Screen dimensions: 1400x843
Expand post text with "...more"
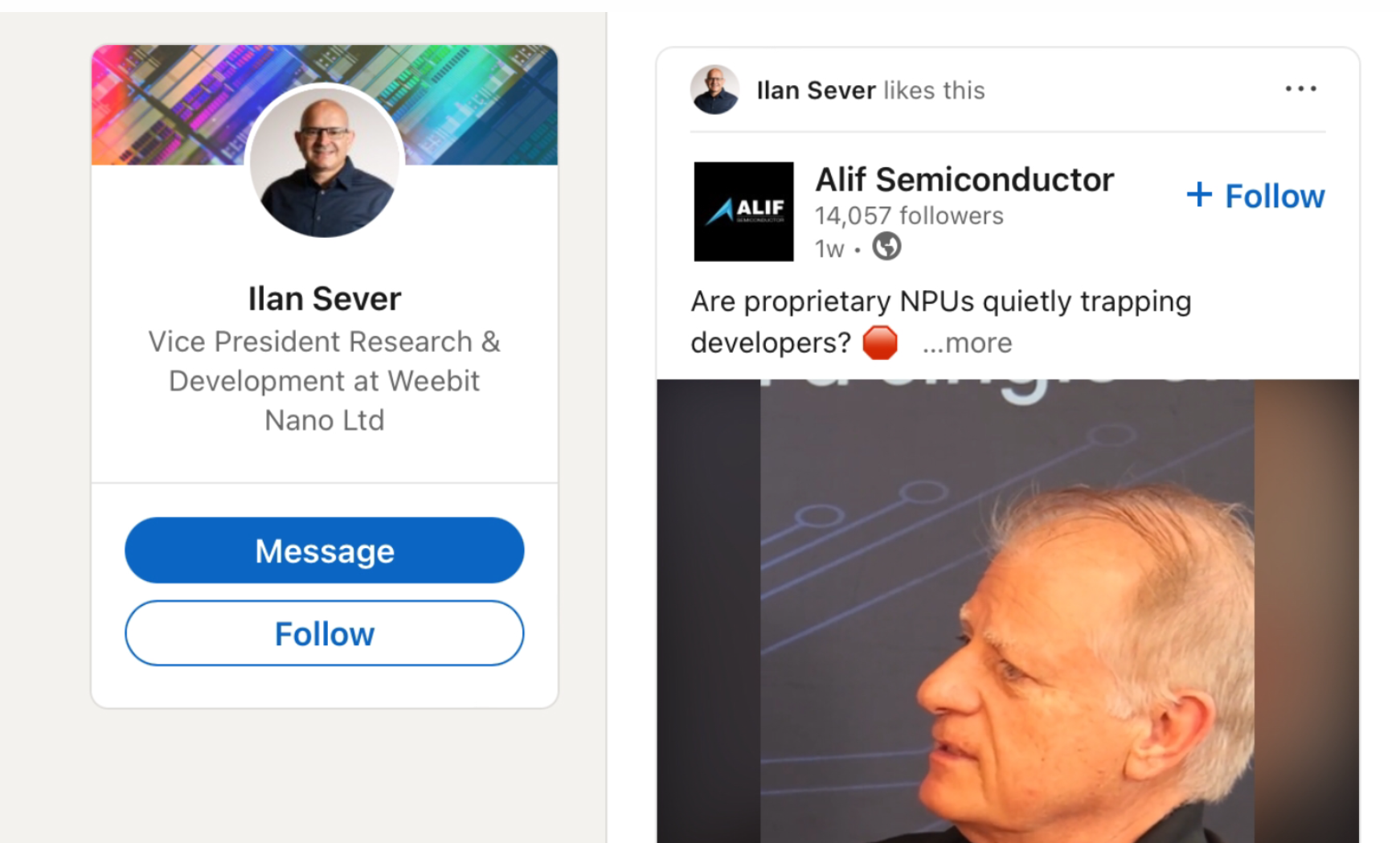[967, 343]
